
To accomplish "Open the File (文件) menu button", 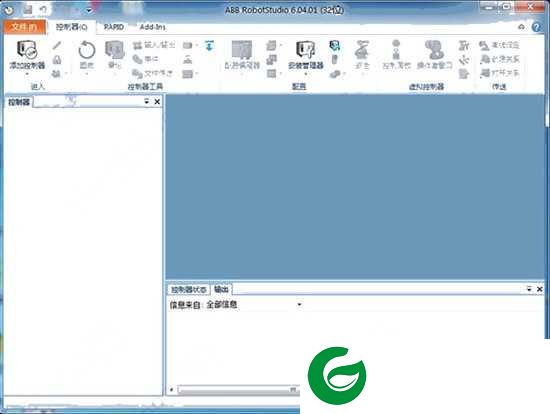I will (24, 27).
